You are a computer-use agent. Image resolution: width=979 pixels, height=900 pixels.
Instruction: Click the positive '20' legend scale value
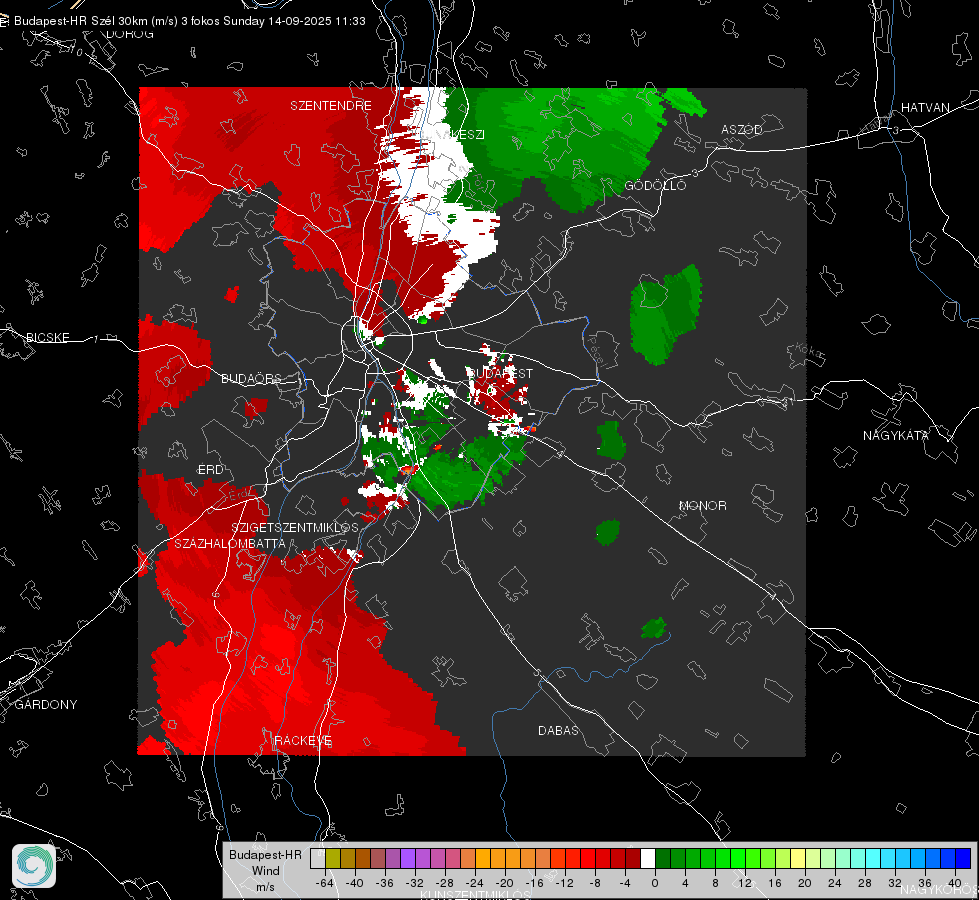pyautogui.click(x=805, y=883)
